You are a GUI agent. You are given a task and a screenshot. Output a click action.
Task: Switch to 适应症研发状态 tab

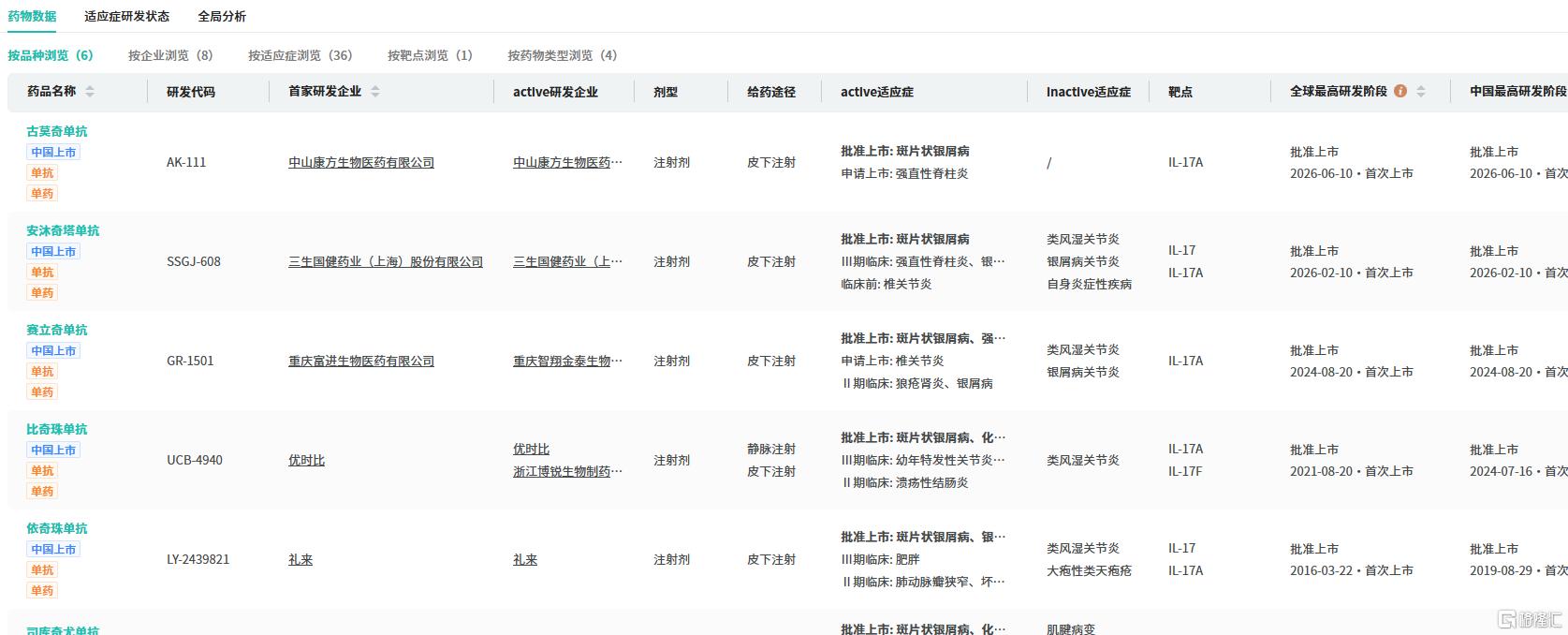click(126, 16)
